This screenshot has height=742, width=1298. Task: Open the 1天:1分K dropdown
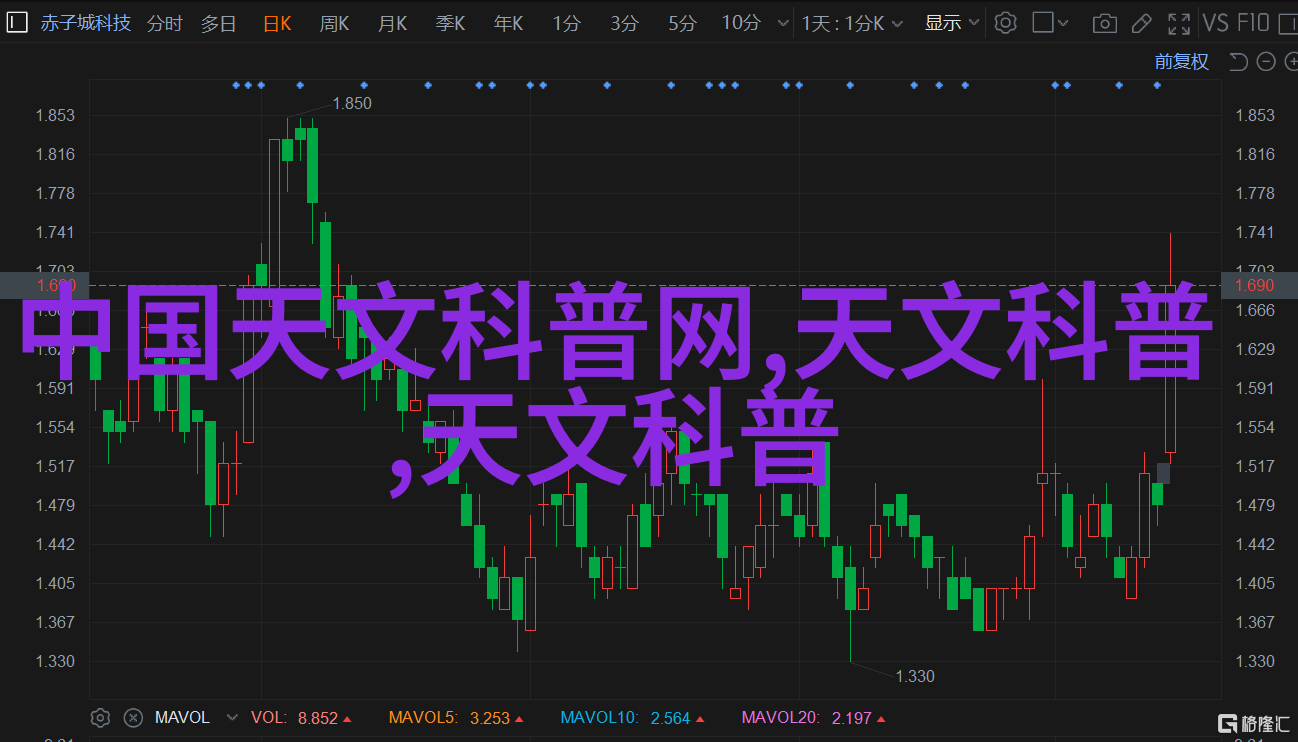point(852,23)
